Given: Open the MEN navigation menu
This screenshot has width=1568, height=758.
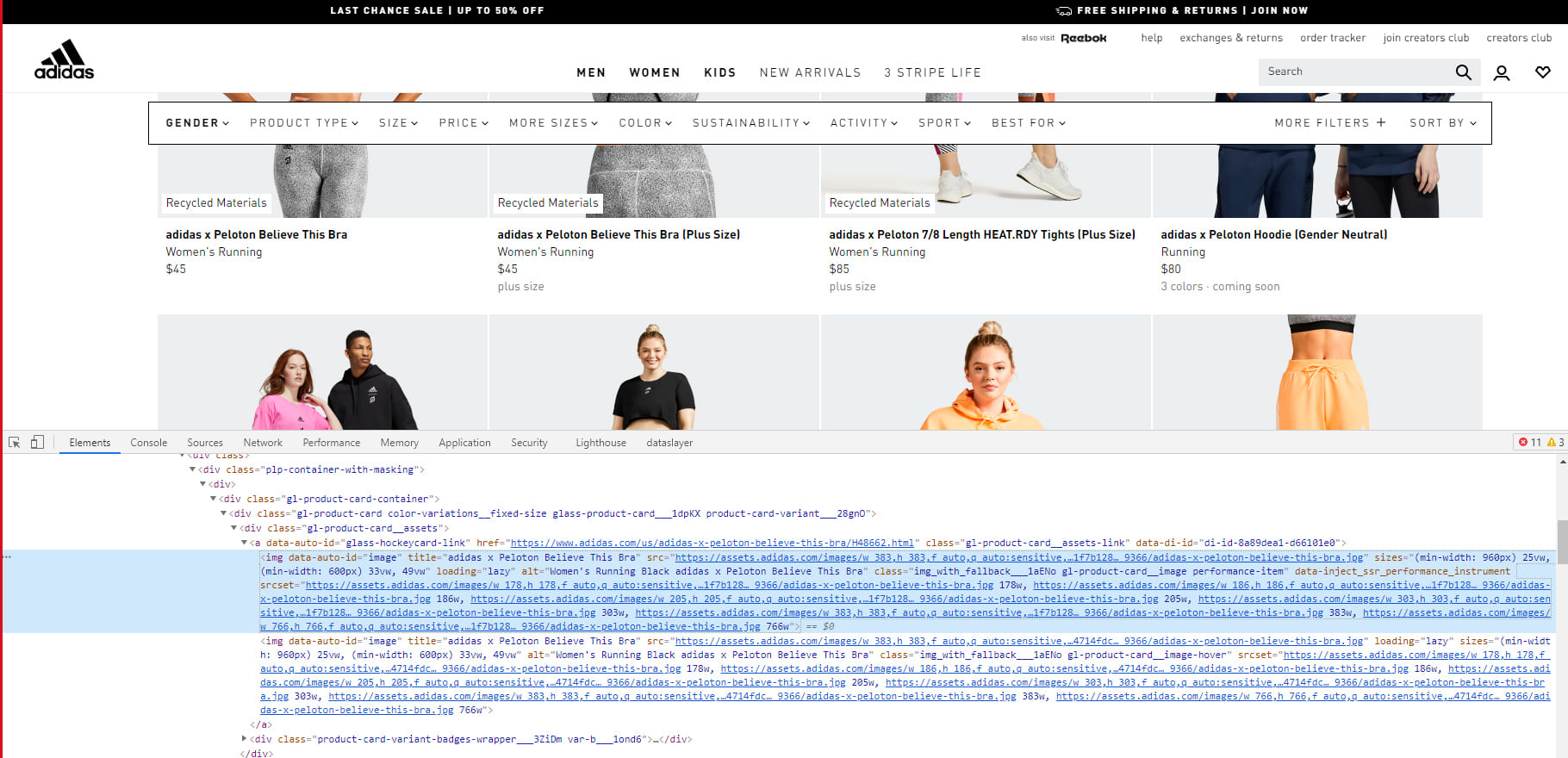Looking at the screenshot, I should 591,72.
